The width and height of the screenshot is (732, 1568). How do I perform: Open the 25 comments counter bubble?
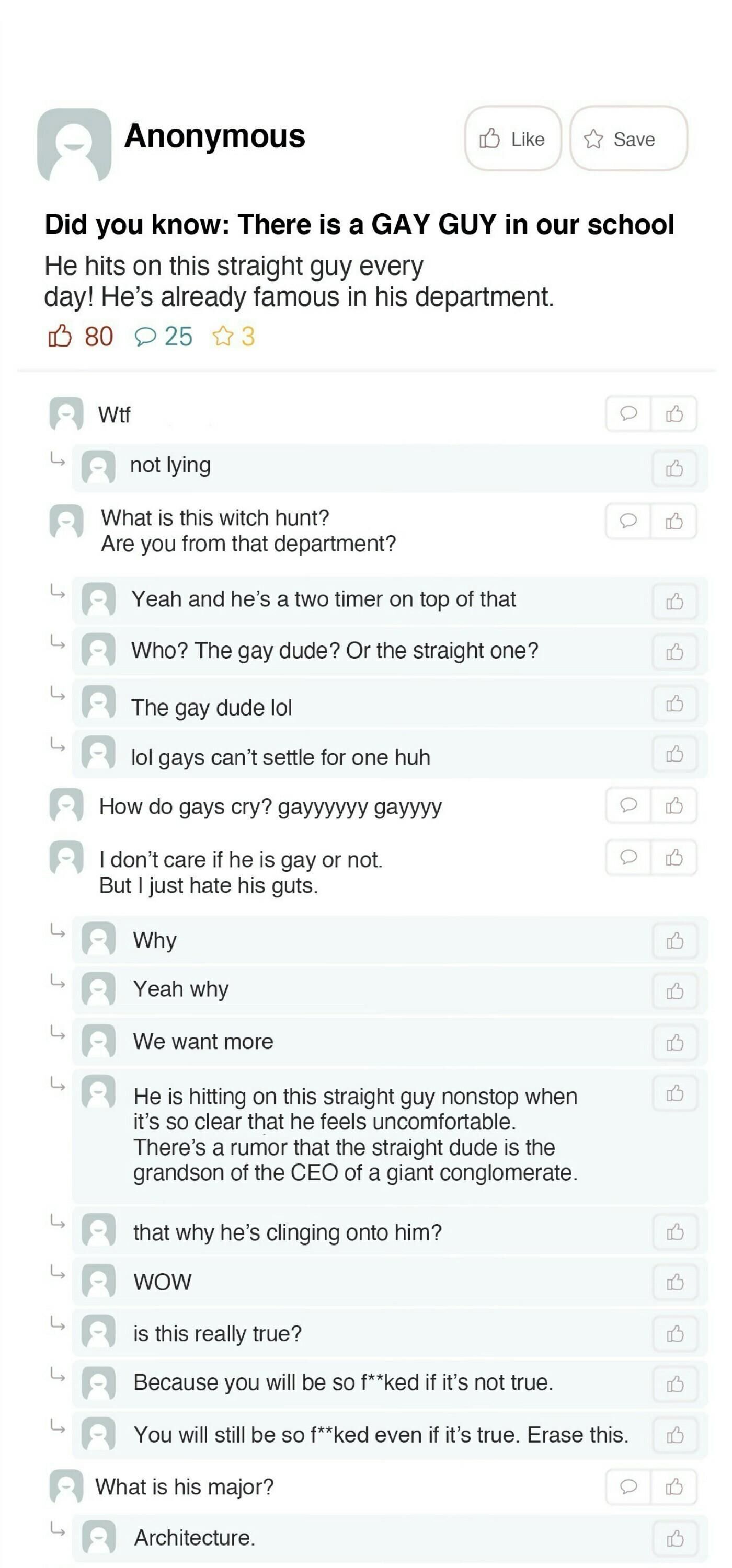click(145, 336)
